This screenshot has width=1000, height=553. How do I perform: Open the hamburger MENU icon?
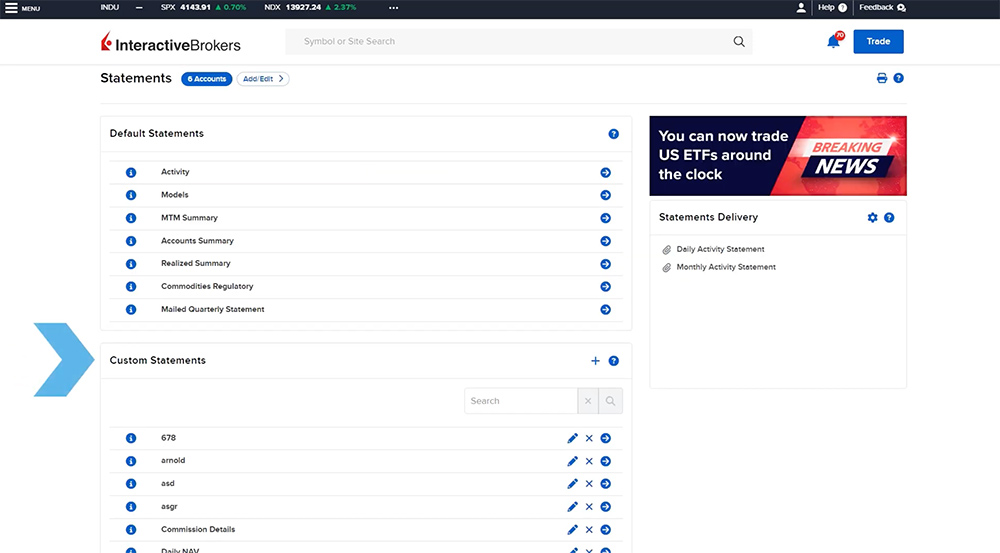(x=12, y=8)
